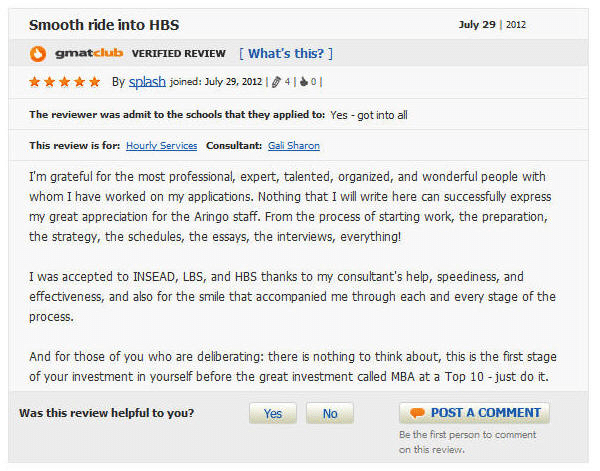The width and height of the screenshot is (600, 471).
Task: Click the POST A COMMENT button
Action: [474, 413]
